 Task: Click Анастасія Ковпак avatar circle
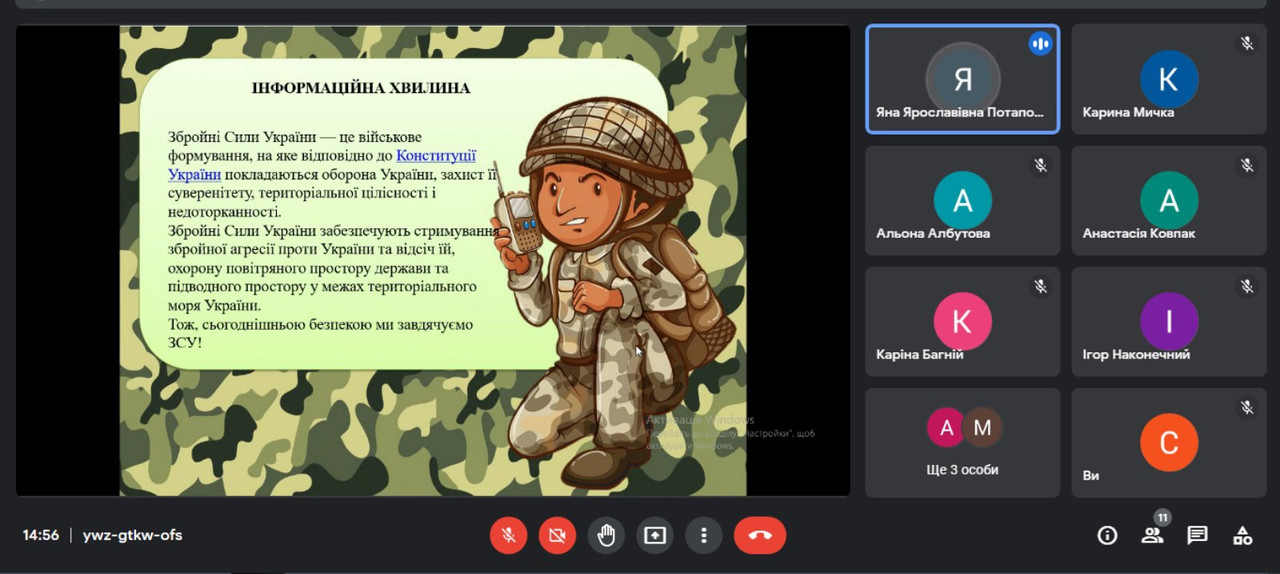point(1169,200)
